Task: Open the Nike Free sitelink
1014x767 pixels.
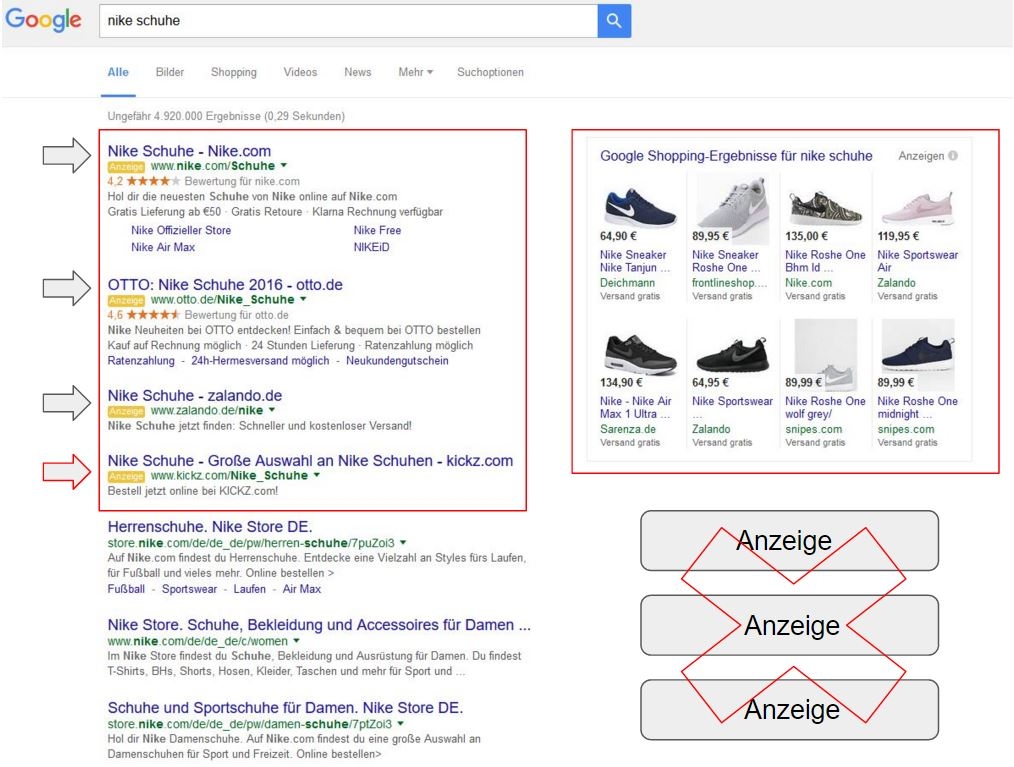Action: (377, 230)
